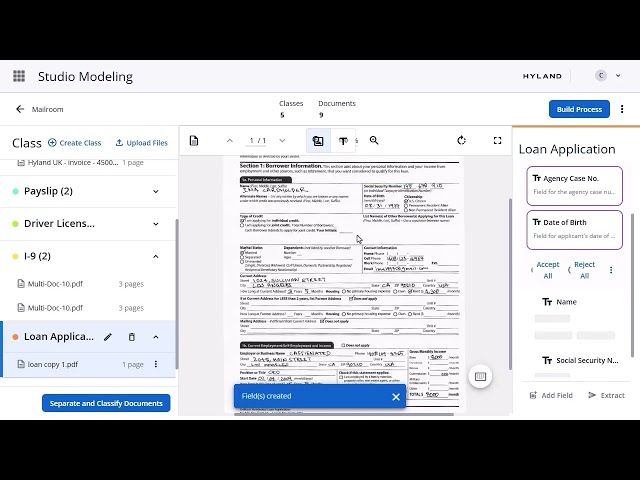Viewport: 640px width, 480px height.
Task: Click the page number field 1 / 1
Action: 258,140
